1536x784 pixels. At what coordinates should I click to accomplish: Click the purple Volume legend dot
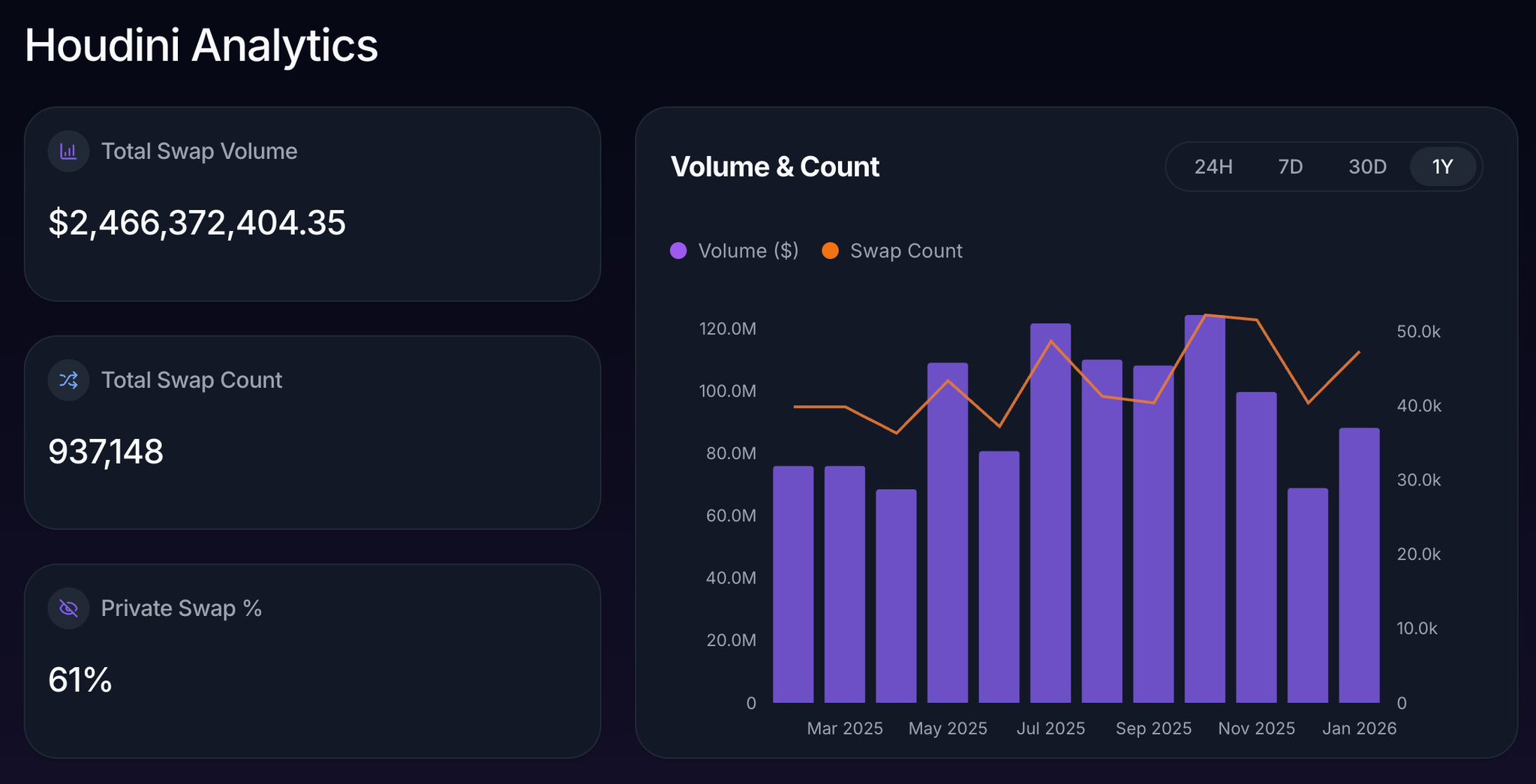(678, 251)
